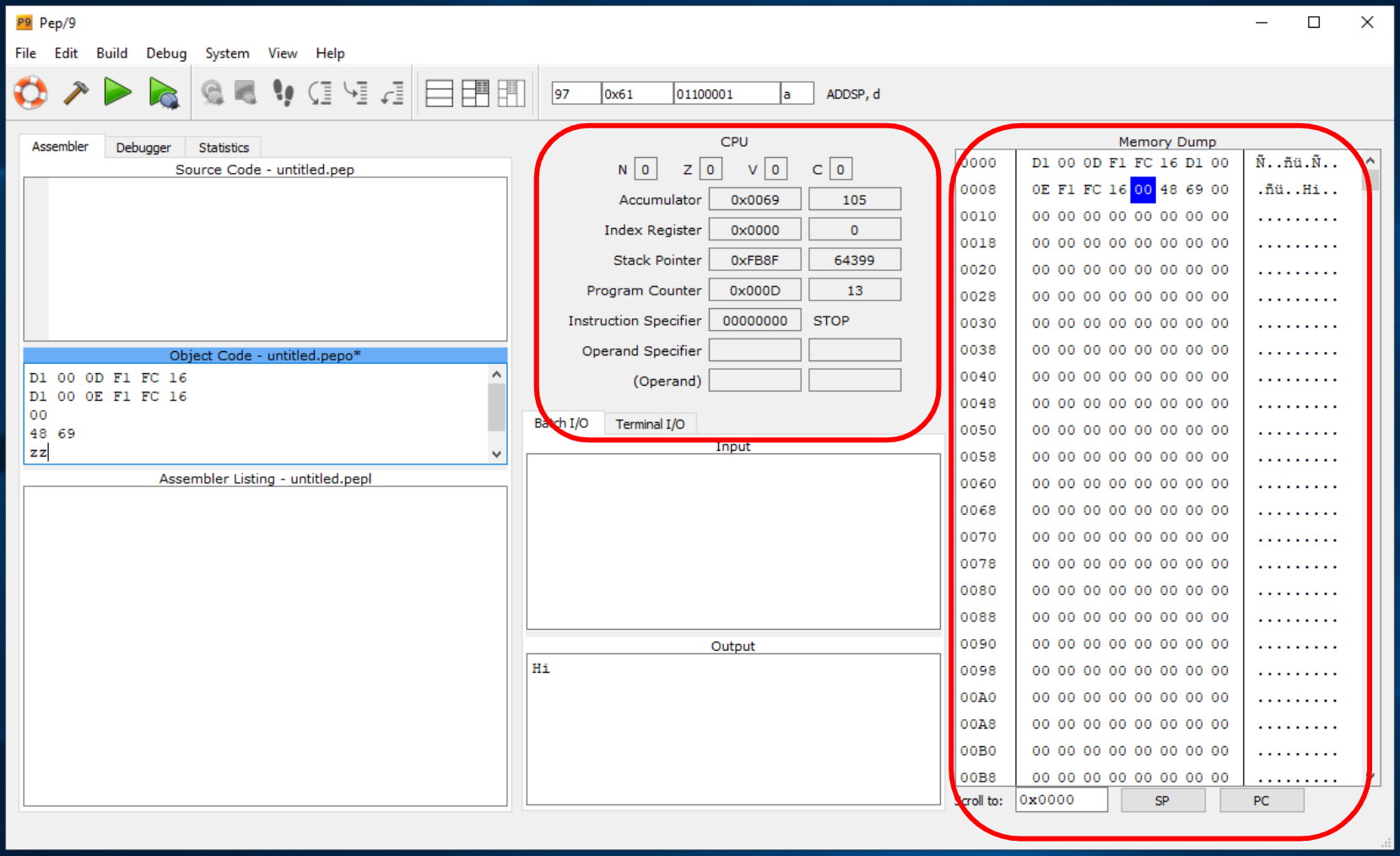Select the code-only view layout icon
Image resolution: width=1400 pixels, height=856 pixels.
click(x=439, y=93)
